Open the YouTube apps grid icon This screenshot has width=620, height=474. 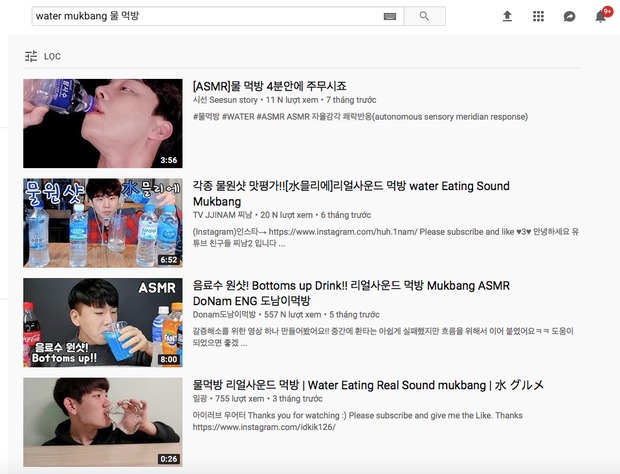(x=538, y=16)
